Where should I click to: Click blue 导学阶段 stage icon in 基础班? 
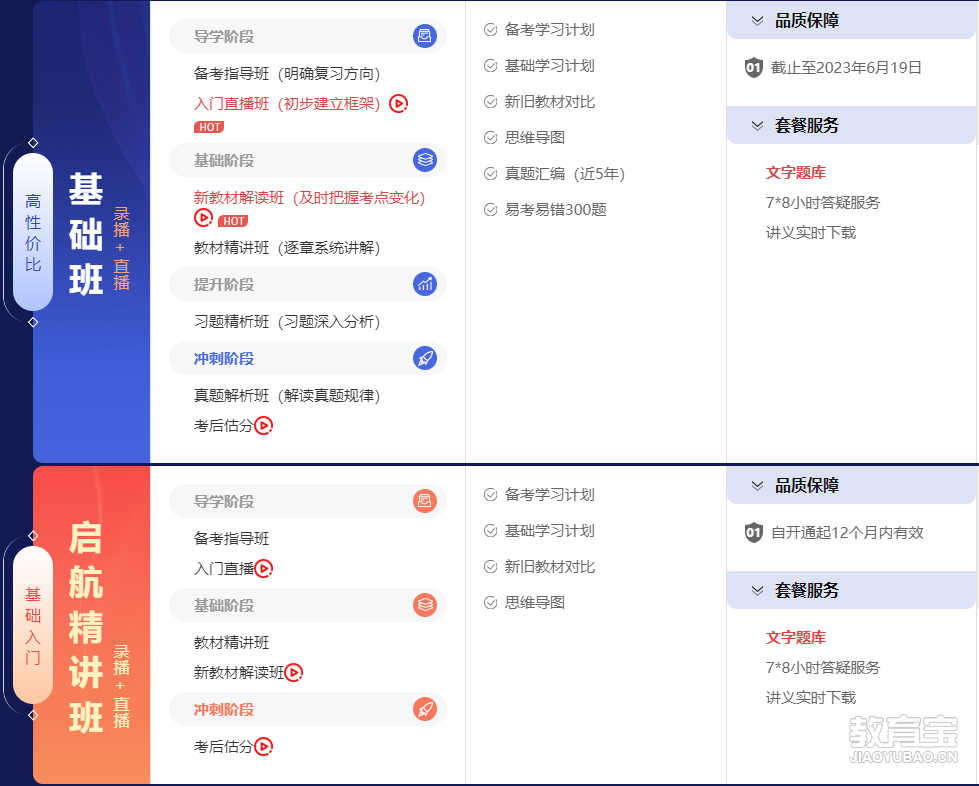tap(425, 37)
